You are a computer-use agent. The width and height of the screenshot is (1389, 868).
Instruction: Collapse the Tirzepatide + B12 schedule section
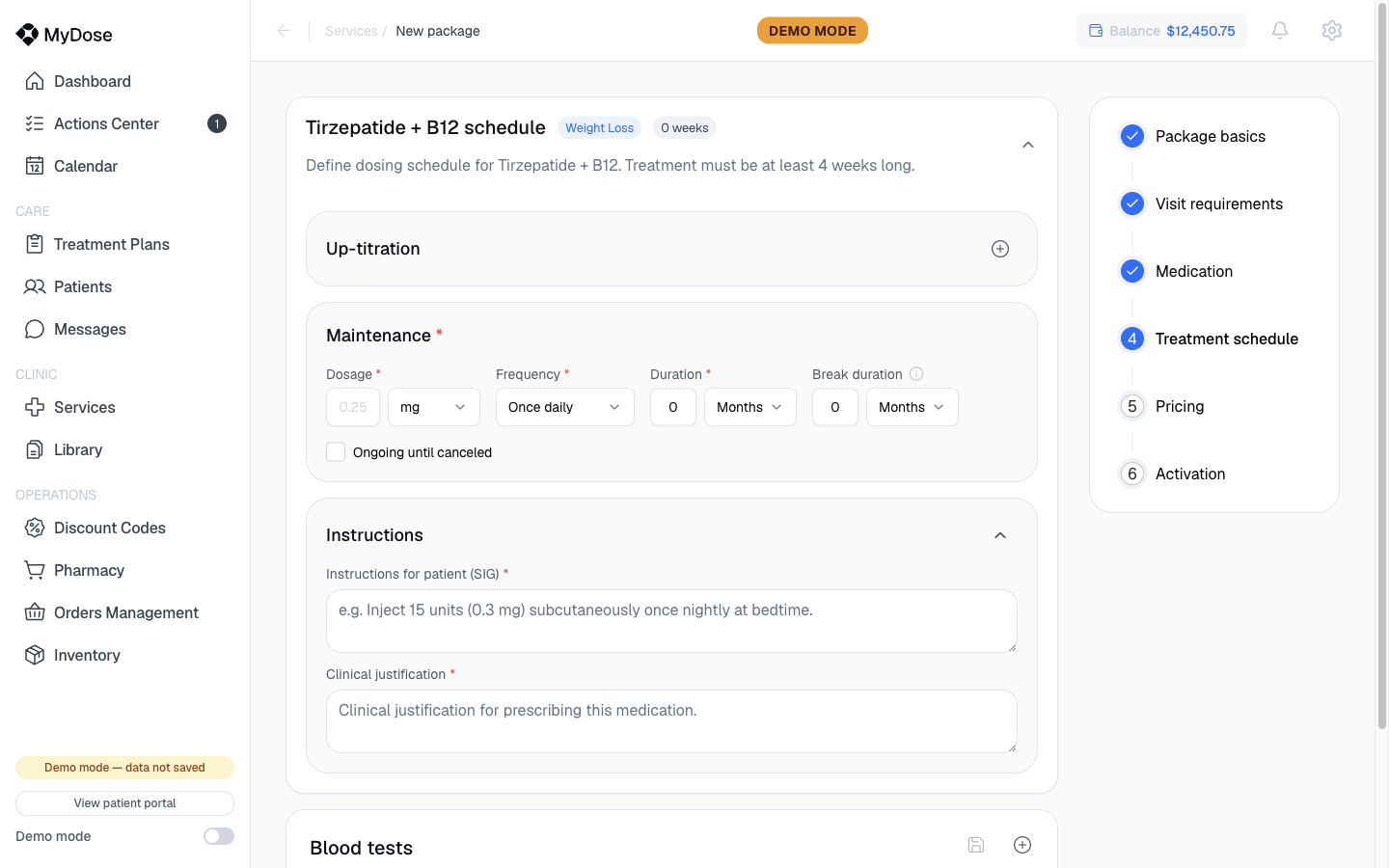[1028, 145]
